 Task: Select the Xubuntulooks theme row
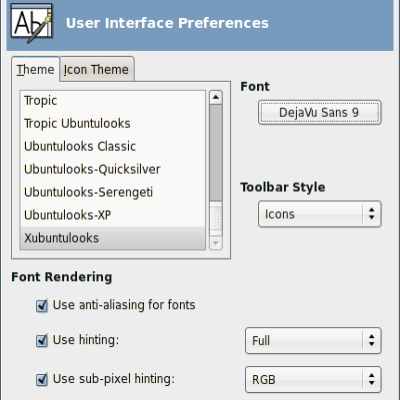[x=113, y=238]
